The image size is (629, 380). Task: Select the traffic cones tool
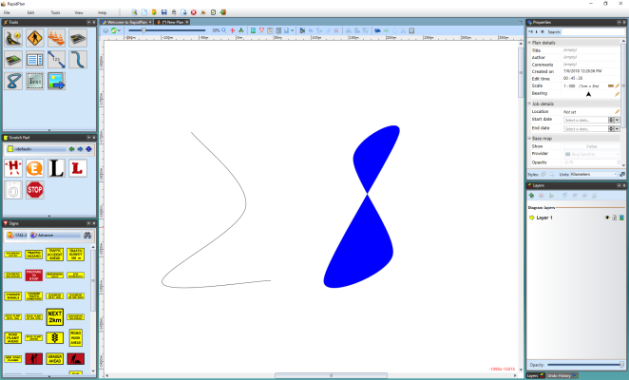coord(56,39)
